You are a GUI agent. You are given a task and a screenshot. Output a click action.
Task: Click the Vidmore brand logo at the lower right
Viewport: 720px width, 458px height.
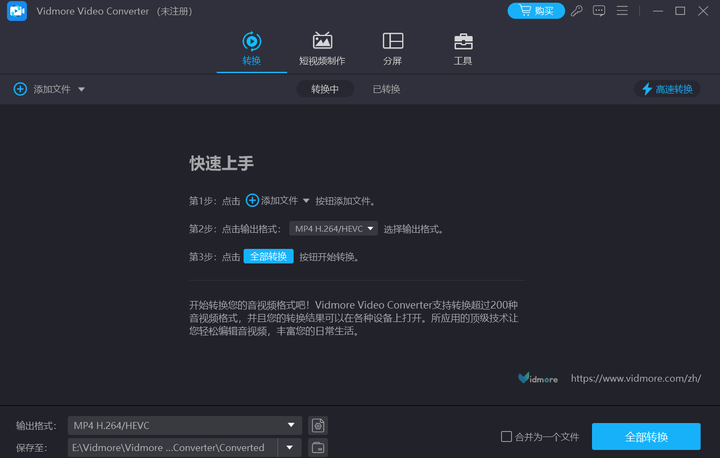click(x=538, y=378)
